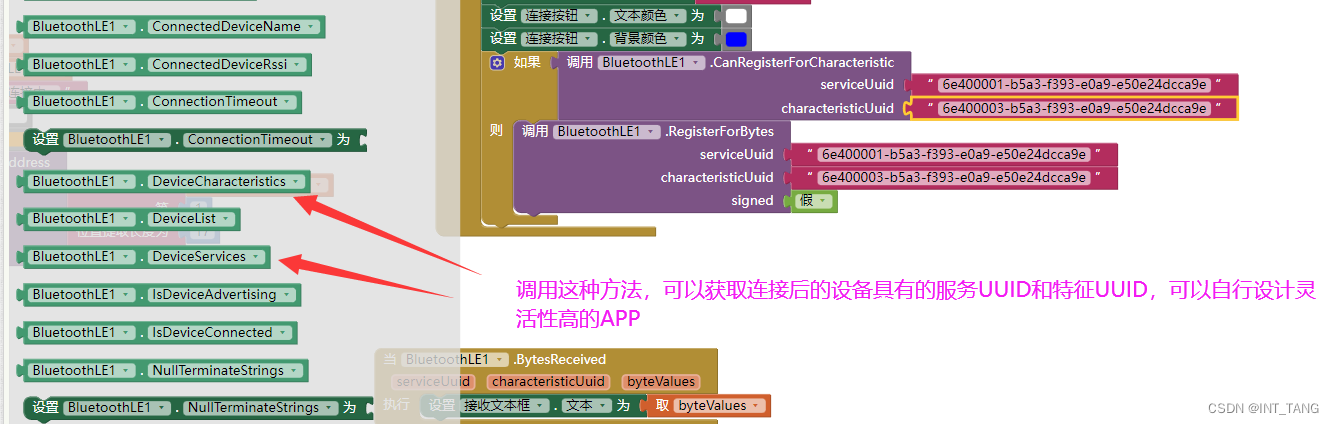Open the DeviceServices property dropdown
This screenshot has width=1334, height=424.
206,257
